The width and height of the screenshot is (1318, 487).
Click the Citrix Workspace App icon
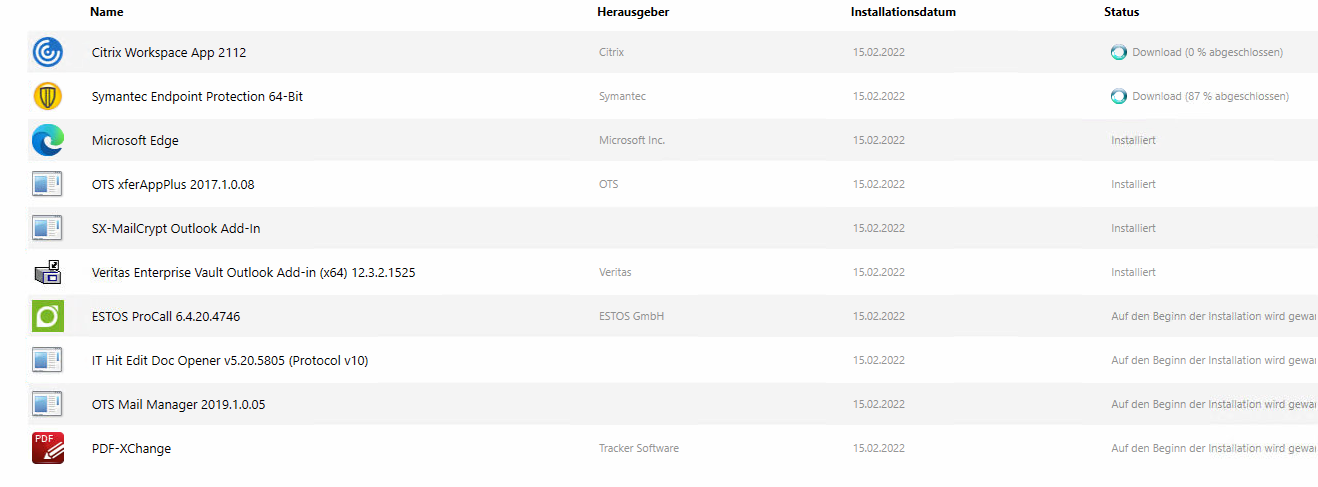tap(48, 52)
